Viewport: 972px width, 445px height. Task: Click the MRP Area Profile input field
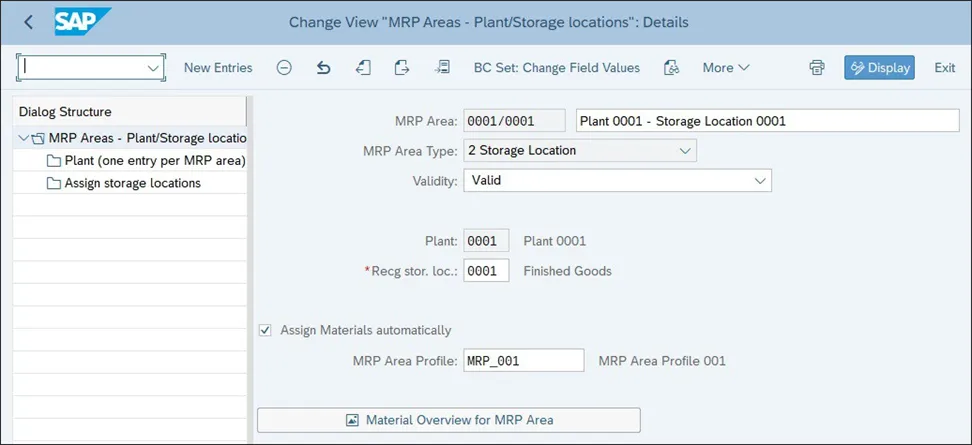coord(523,361)
